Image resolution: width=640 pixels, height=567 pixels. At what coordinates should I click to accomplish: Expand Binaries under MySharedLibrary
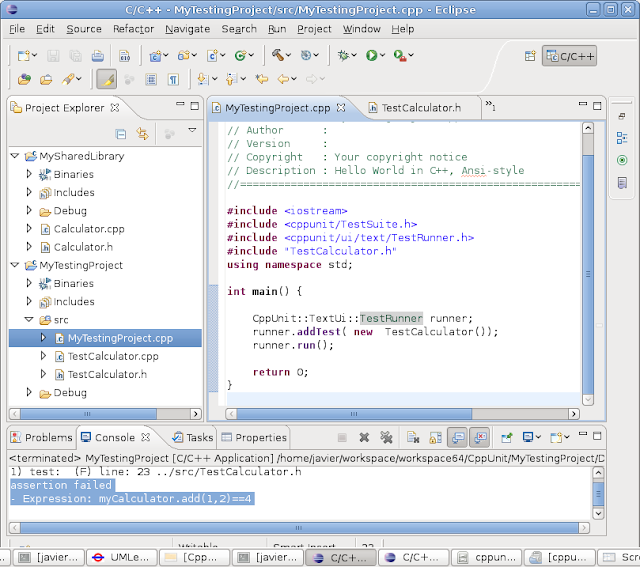pos(29,174)
